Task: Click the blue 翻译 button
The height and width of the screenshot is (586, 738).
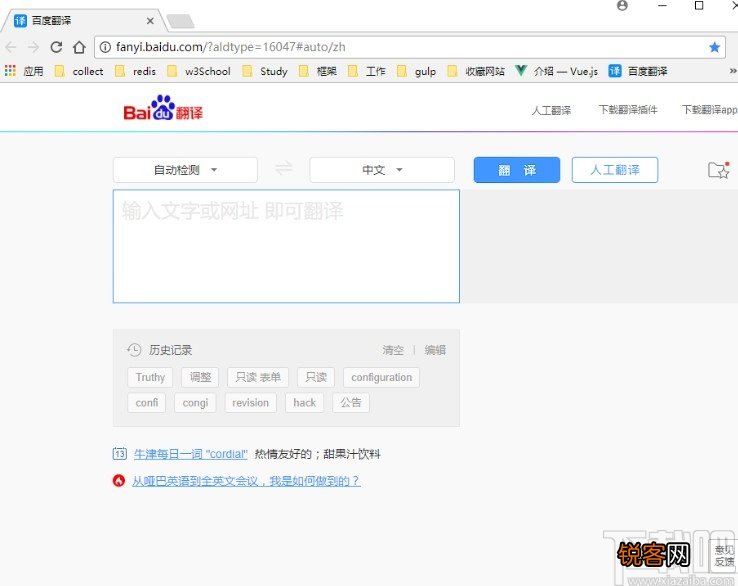Action: pos(517,170)
